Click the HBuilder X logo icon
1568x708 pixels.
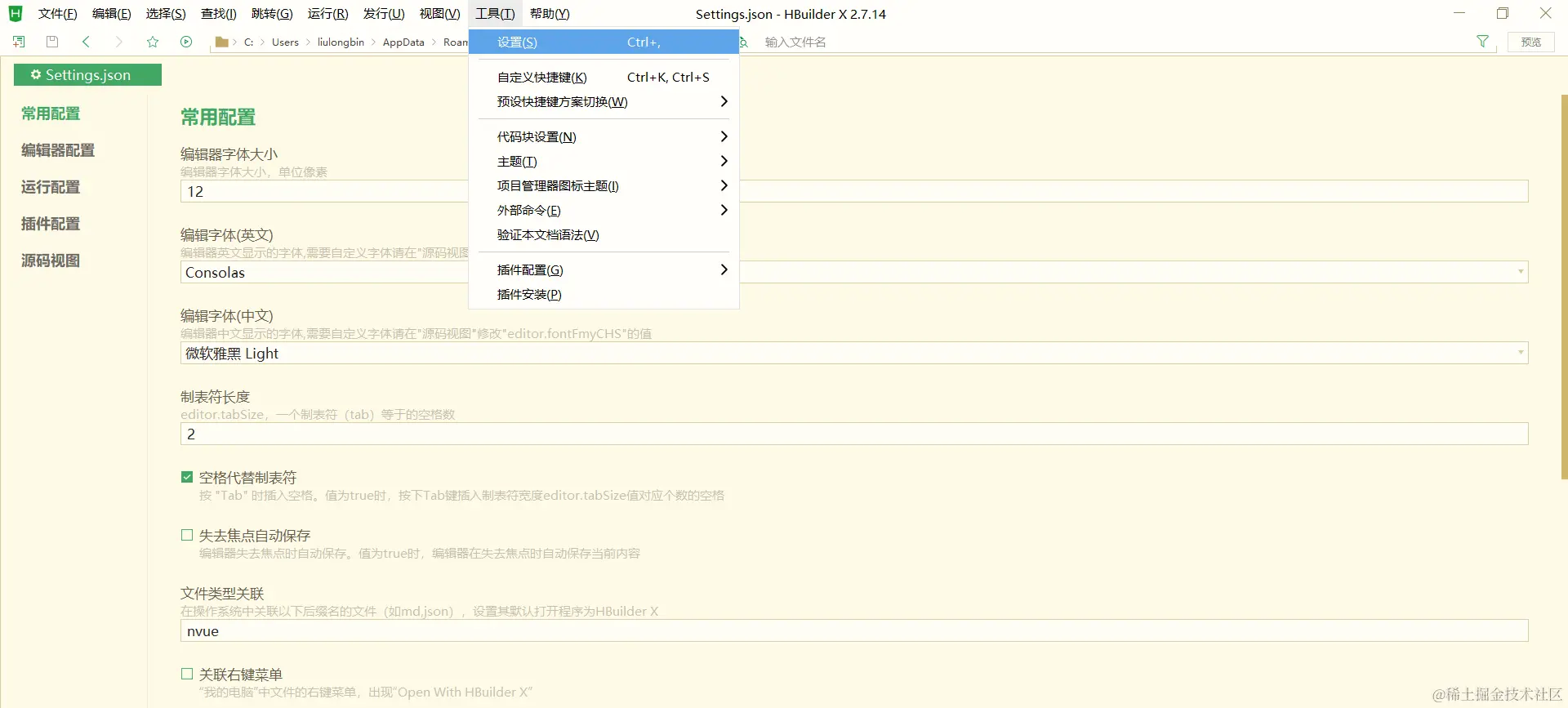tap(16, 14)
